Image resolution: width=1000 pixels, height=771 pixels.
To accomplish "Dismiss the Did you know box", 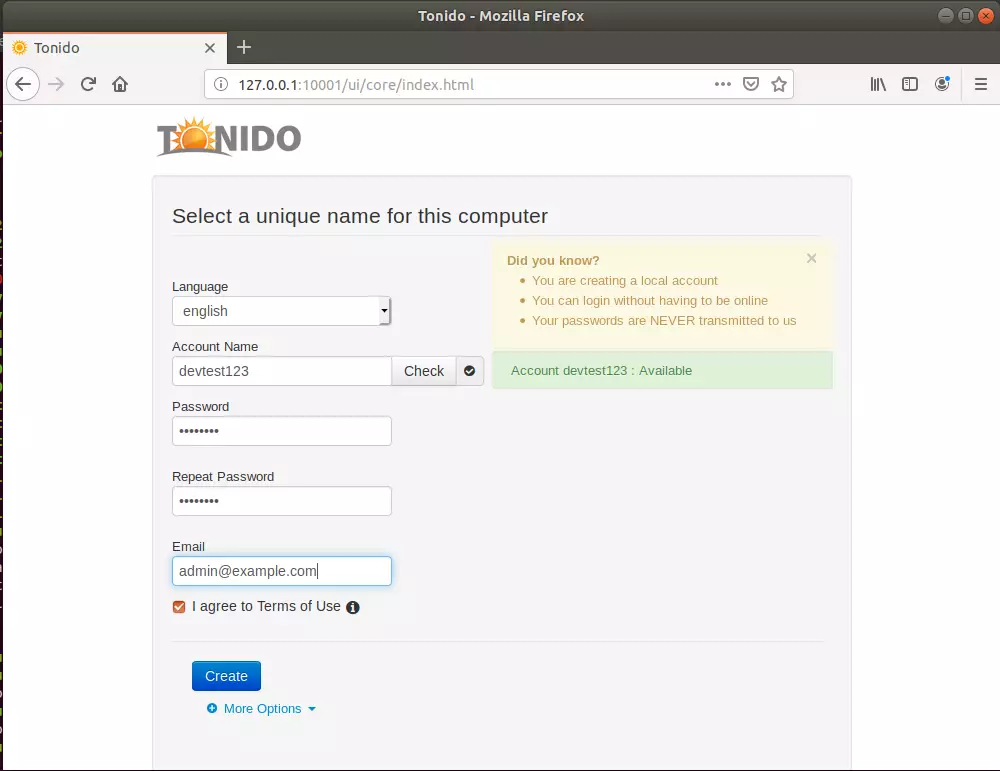I will click(811, 258).
